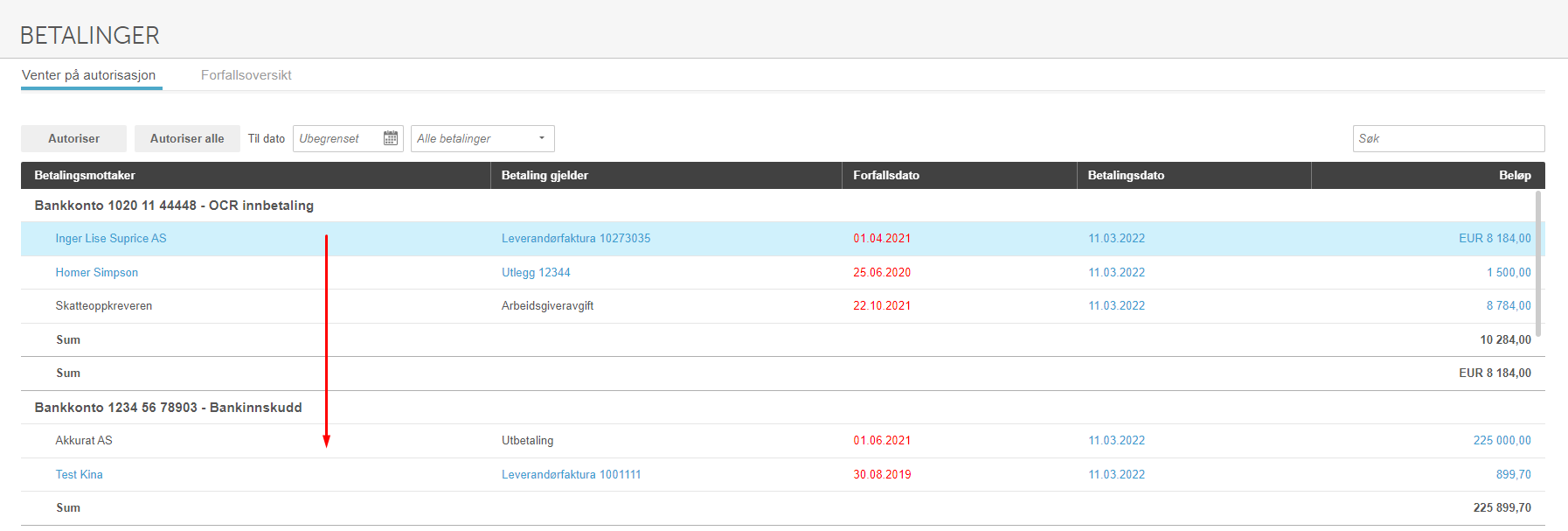The width and height of the screenshot is (1568, 531).
Task: Click payment date 11.03.2022 for Homer Simpson
Action: (1116, 272)
